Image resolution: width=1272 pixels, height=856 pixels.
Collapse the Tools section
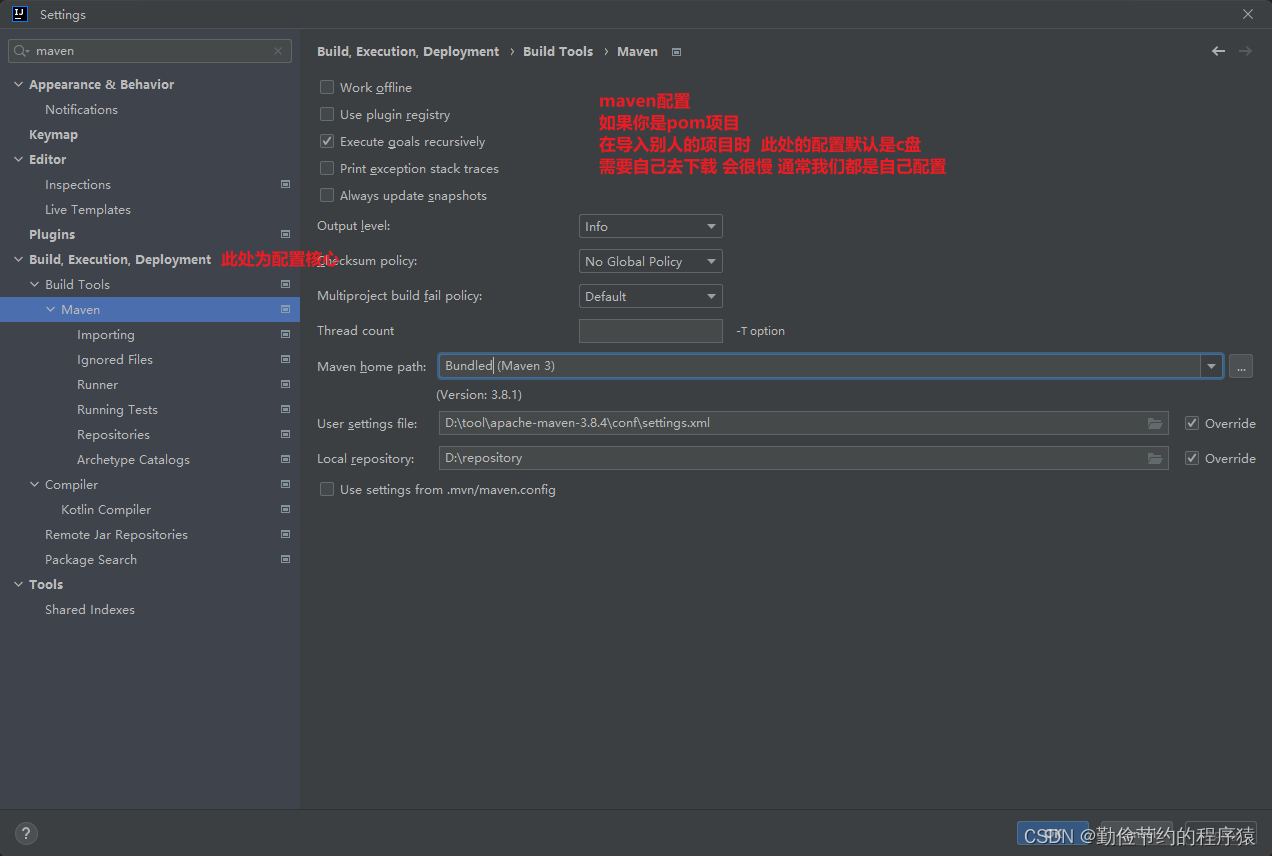tap(18, 584)
